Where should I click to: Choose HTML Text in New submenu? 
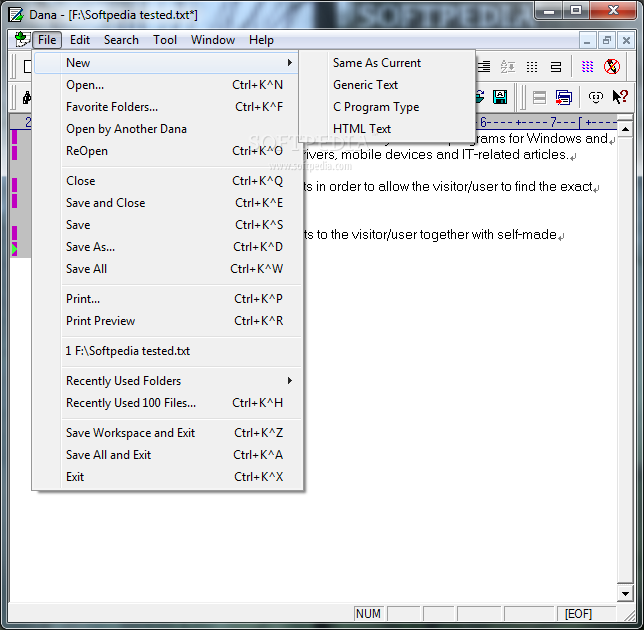pos(387,129)
